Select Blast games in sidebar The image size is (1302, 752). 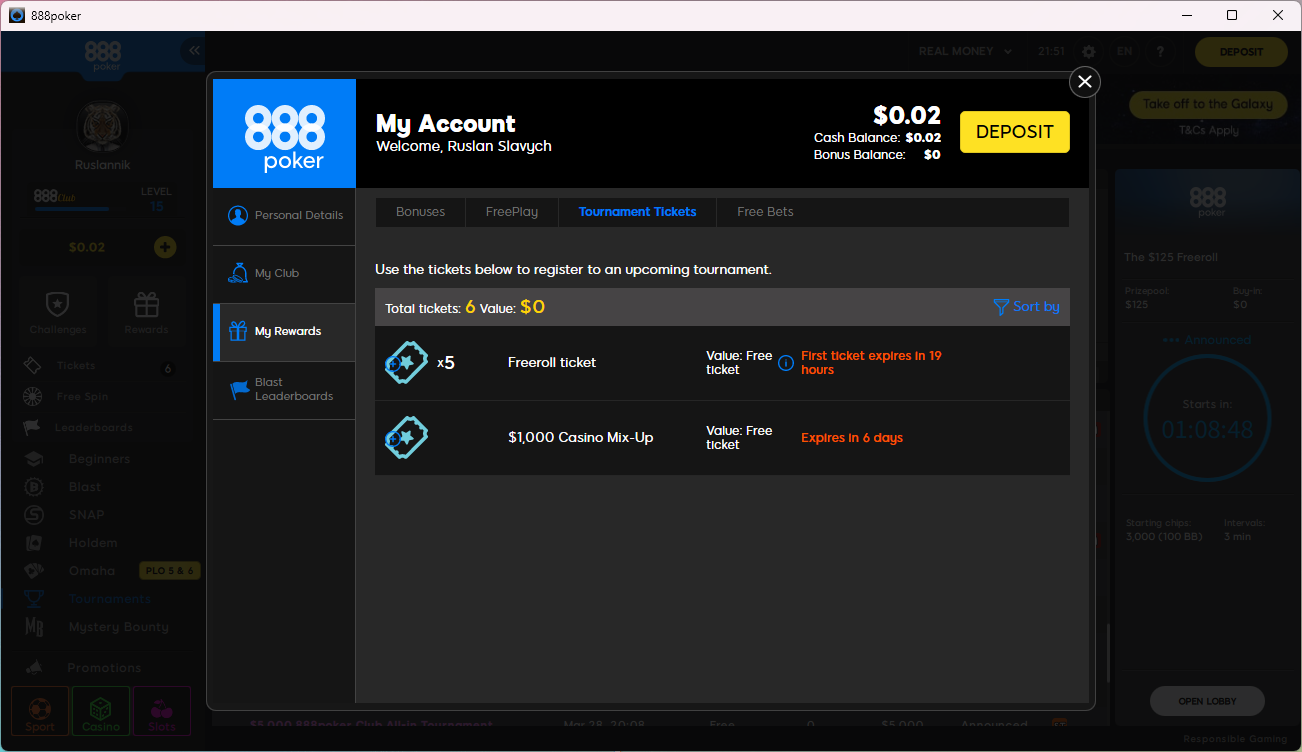85,487
